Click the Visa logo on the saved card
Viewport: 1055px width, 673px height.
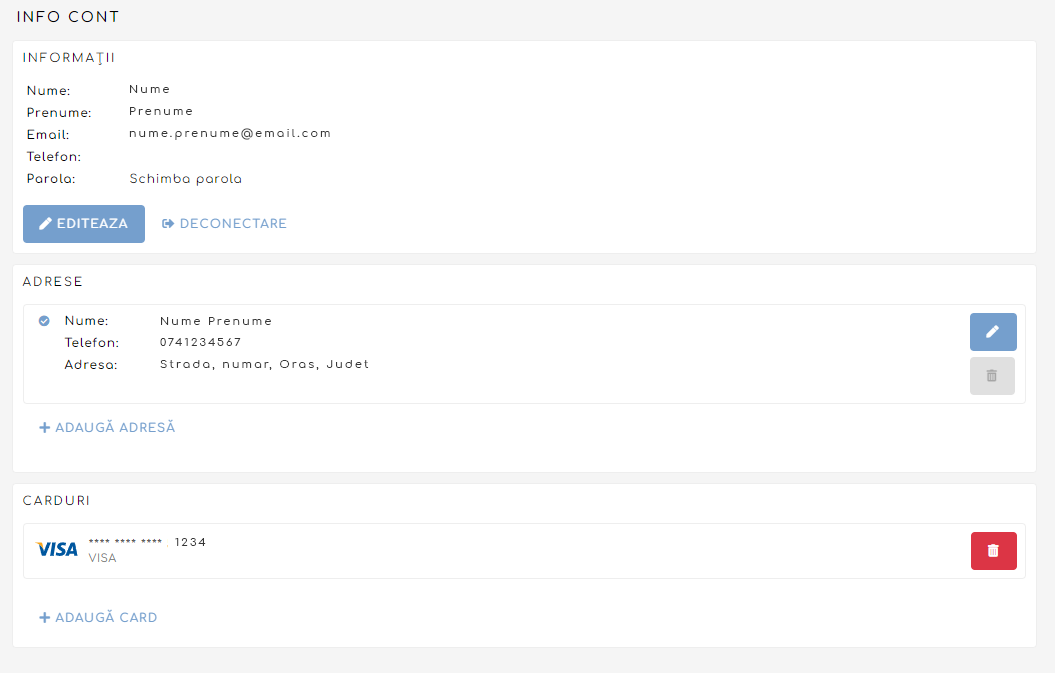point(57,549)
